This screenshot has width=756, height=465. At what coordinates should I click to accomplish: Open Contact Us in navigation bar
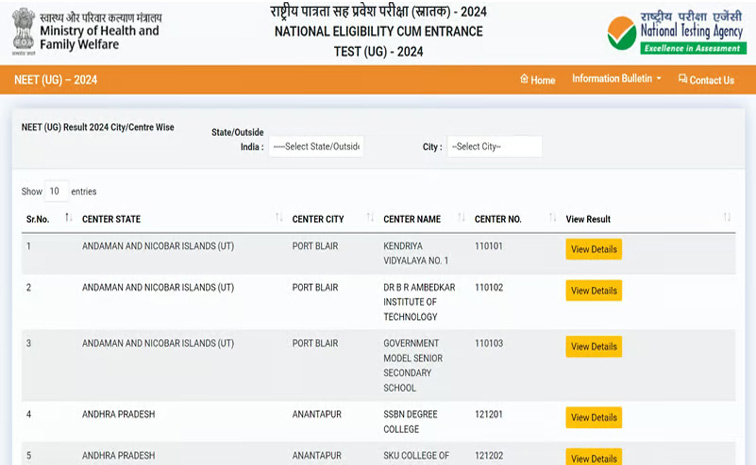pyautogui.click(x=706, y=80)
